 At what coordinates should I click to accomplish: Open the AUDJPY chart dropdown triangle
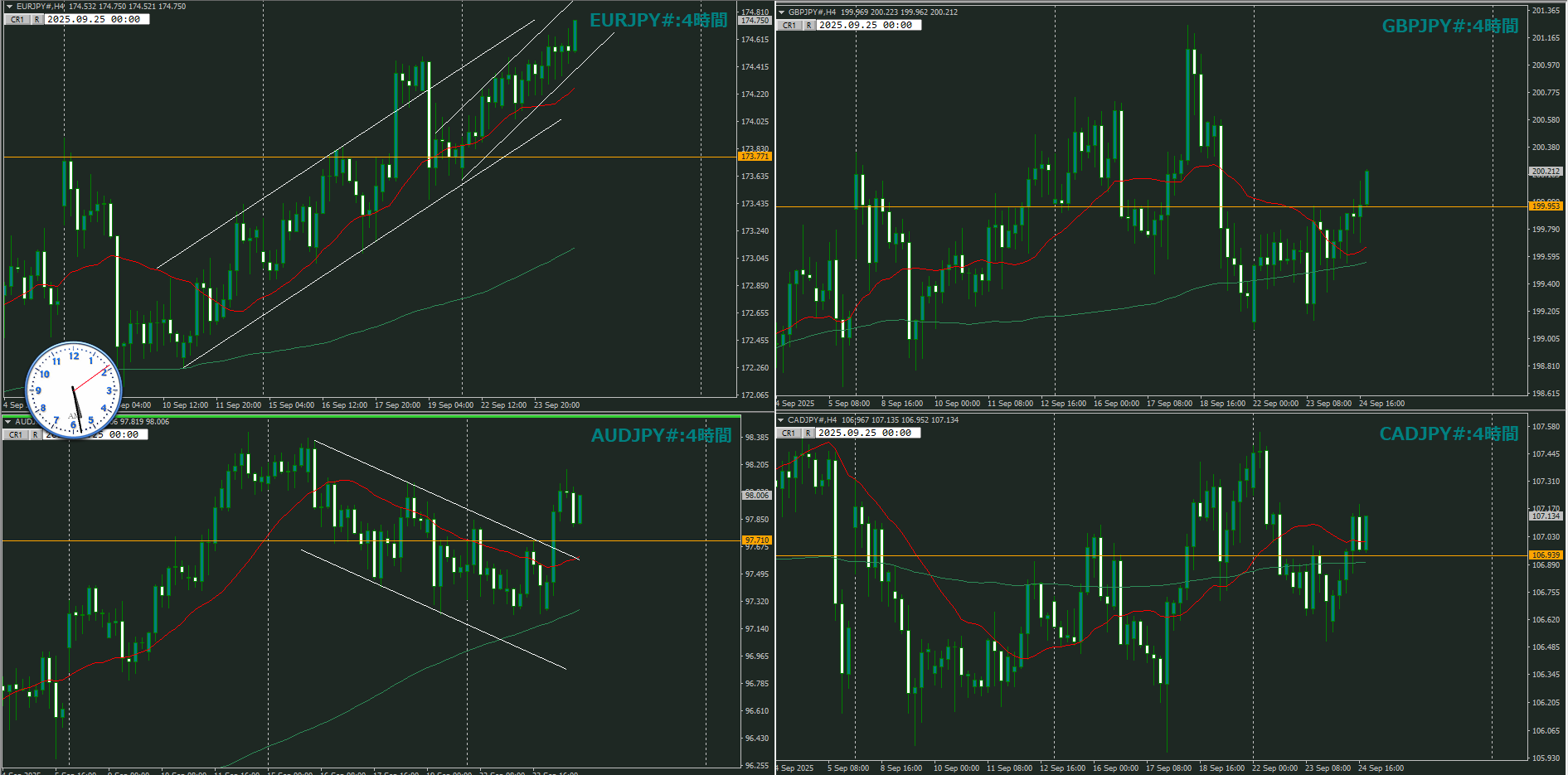8,422
